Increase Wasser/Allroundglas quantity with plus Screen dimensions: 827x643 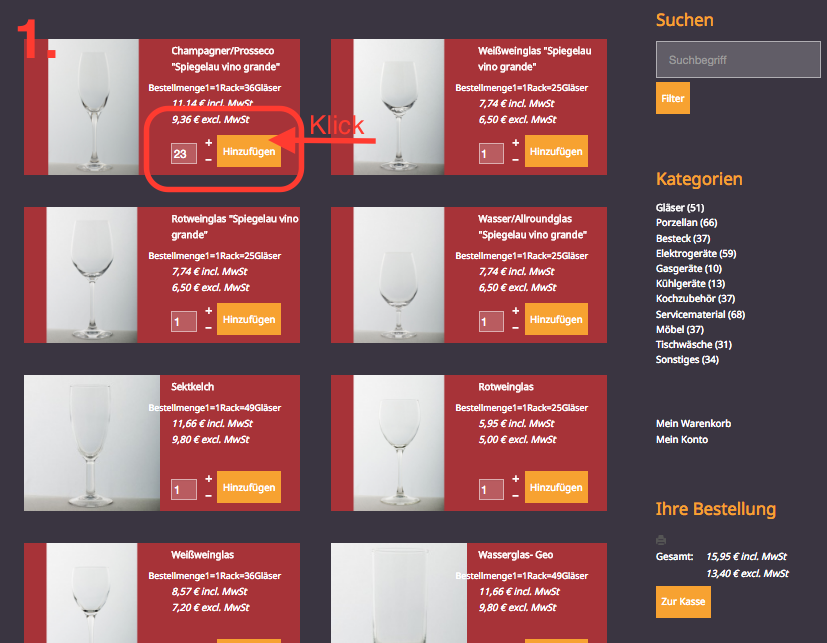[x=515, y=311]
